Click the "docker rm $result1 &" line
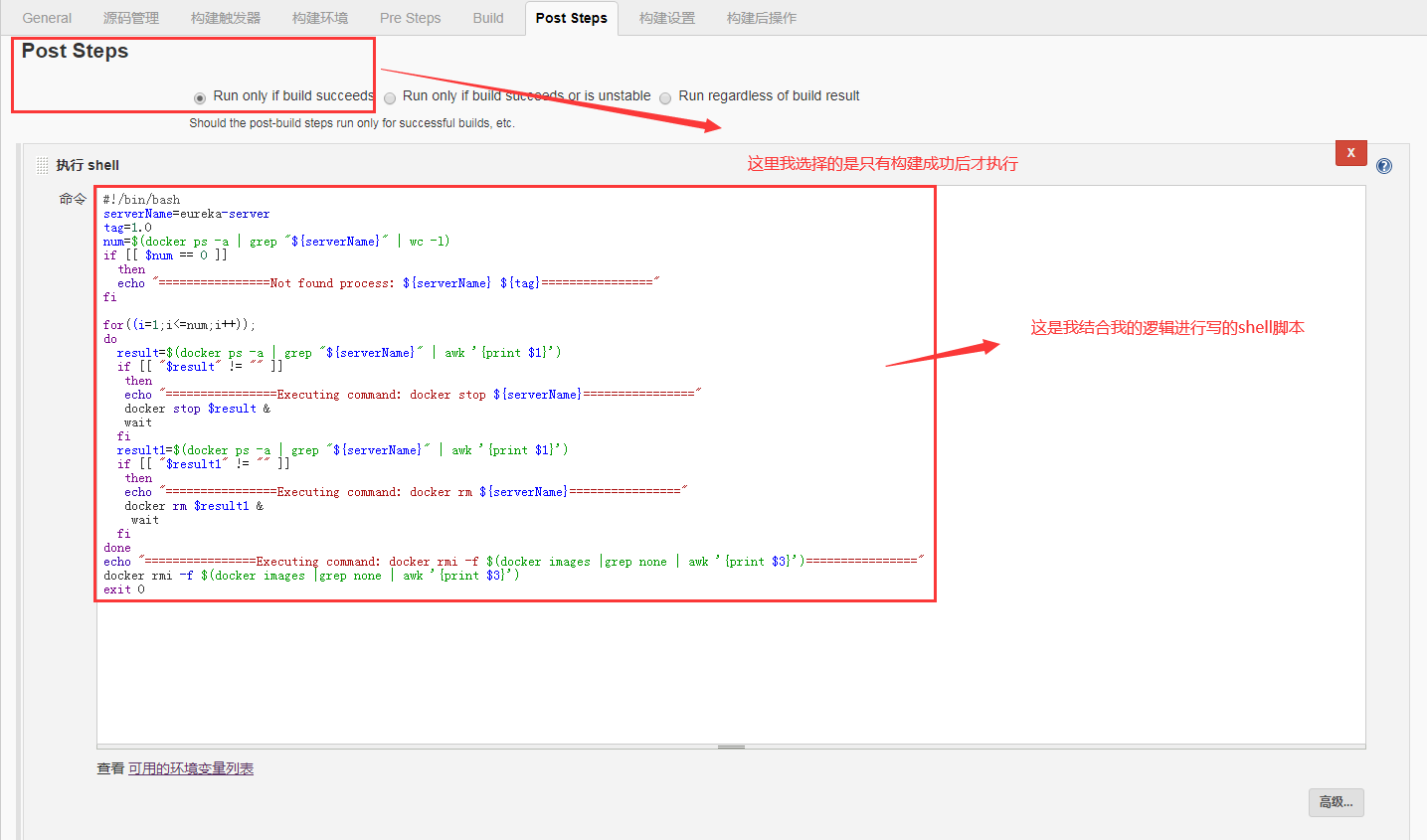 (194, 506)
